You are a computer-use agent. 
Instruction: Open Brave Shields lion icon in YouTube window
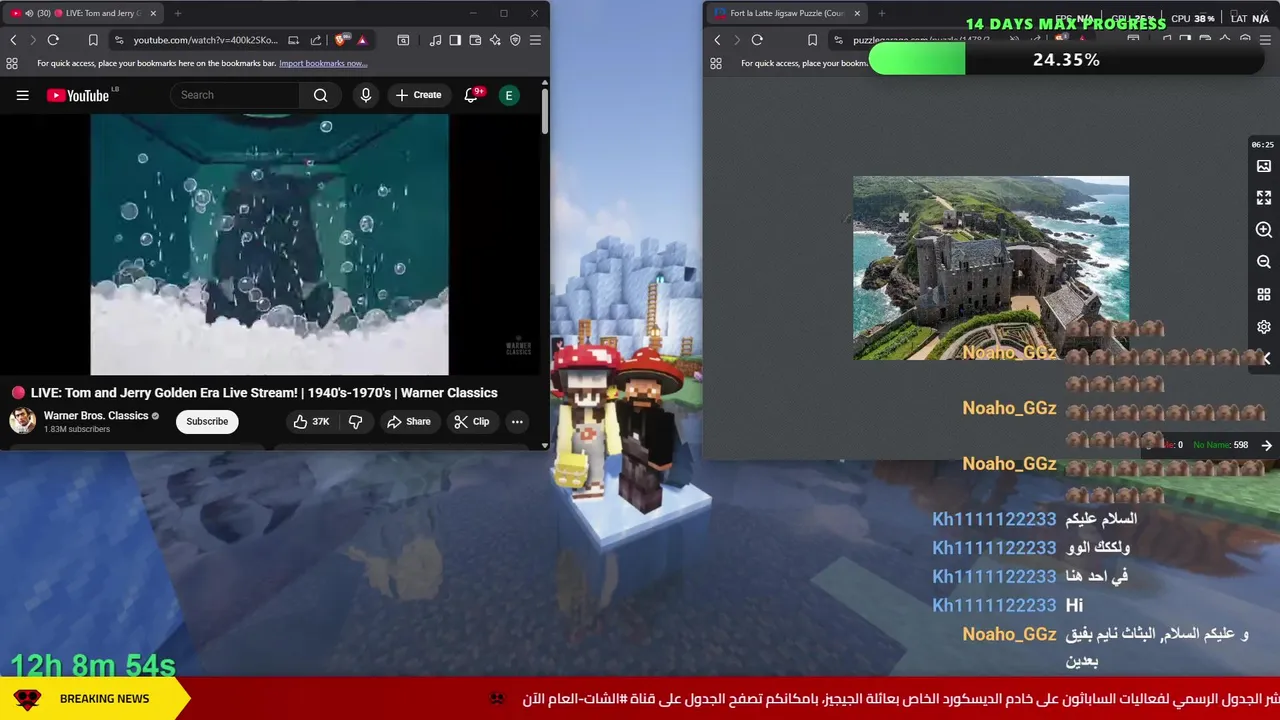[x=341, y=40]
